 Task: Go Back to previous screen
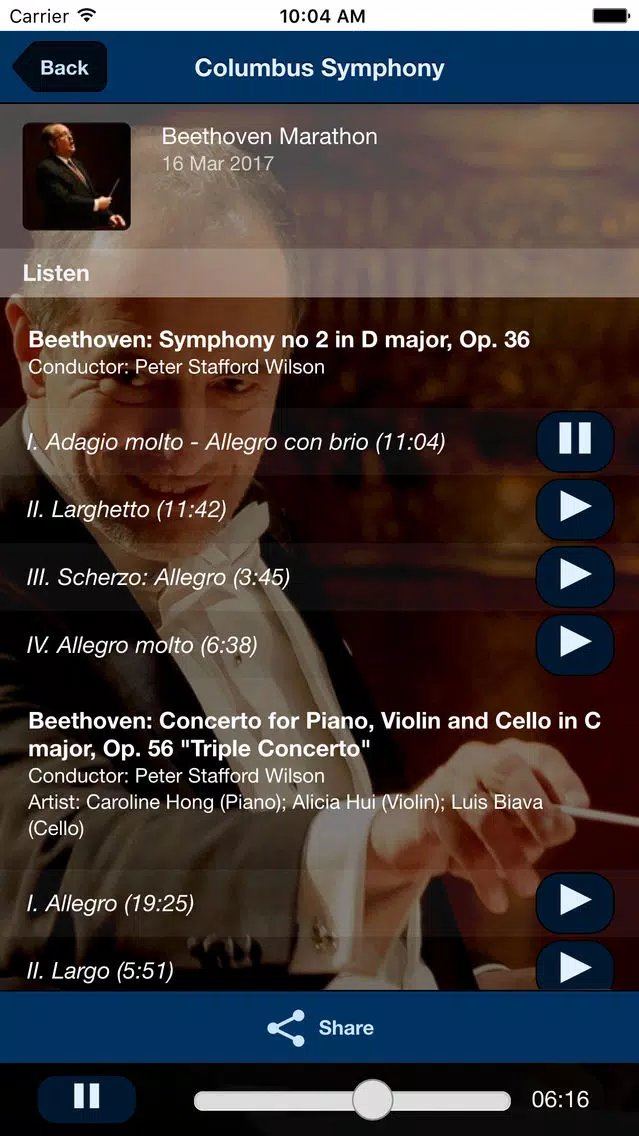(60, 67)
